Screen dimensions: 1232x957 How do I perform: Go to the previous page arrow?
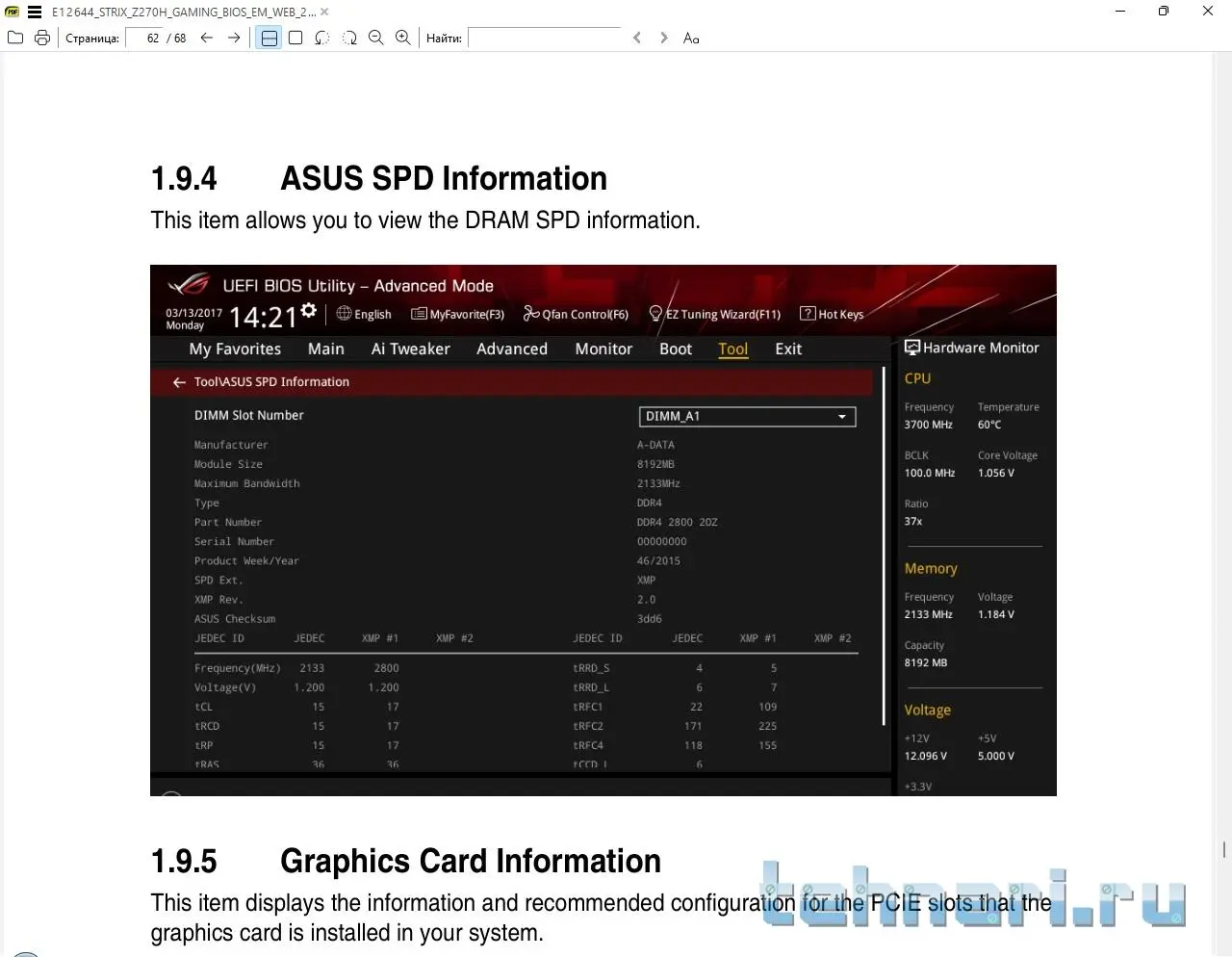pos(207,38)
